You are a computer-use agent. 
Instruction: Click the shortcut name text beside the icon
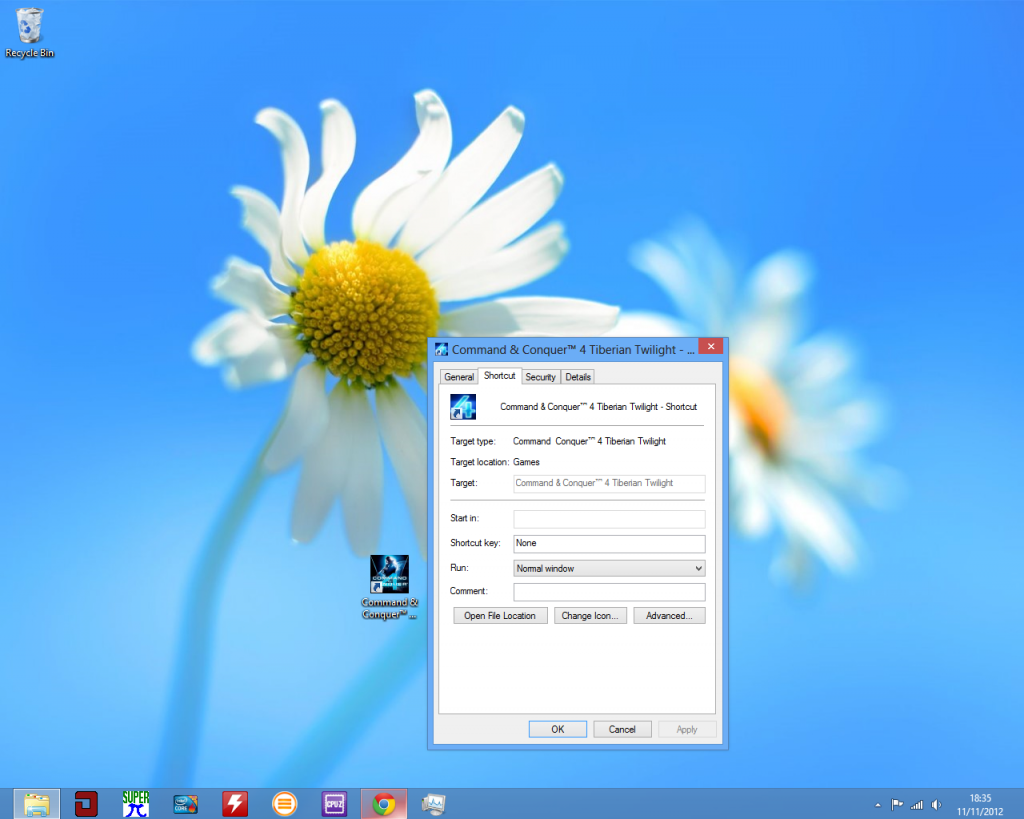pyautogui.click(x=598, y=407)
